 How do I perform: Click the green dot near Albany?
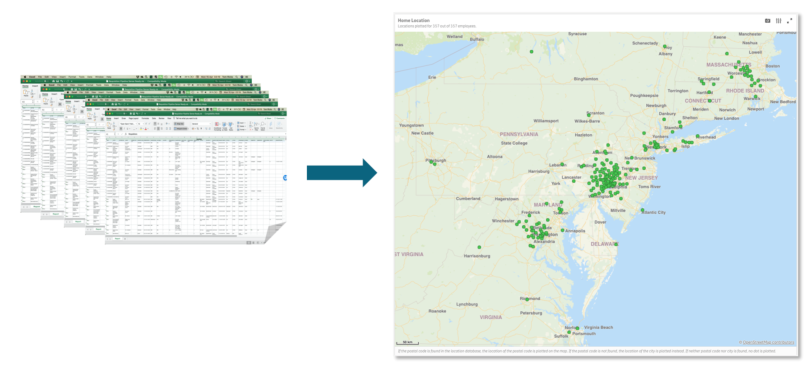pyautogui.click(x=665, y=46)
